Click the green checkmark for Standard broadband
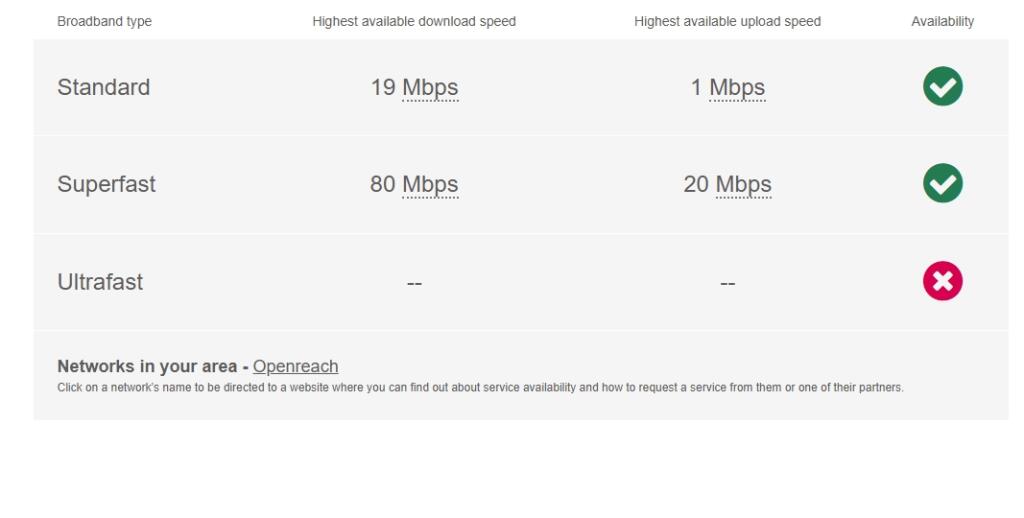Screen dimensions: 1024x518 tap(942, 86)
